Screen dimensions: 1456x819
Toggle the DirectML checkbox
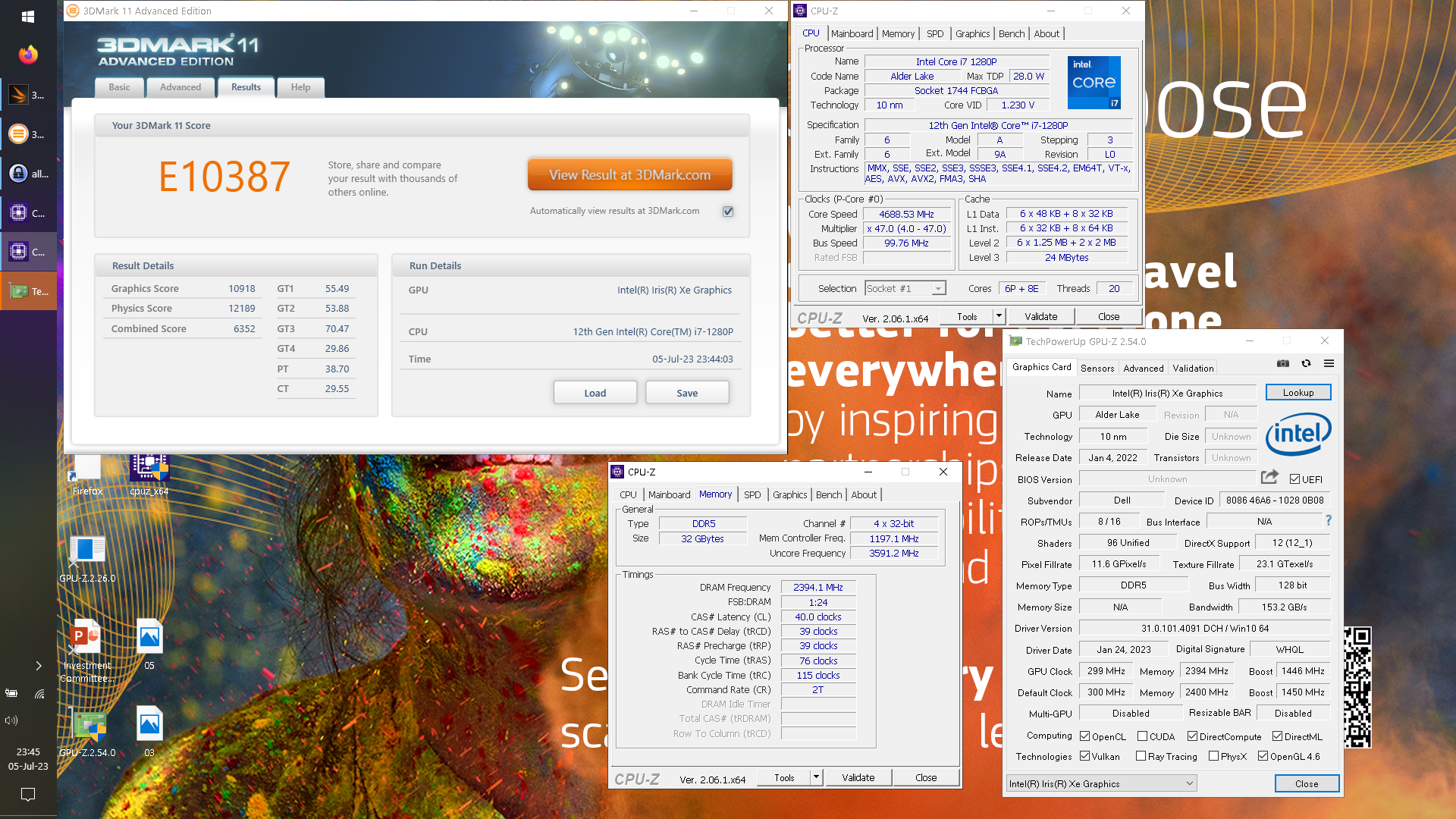(x=1277, y=736)
